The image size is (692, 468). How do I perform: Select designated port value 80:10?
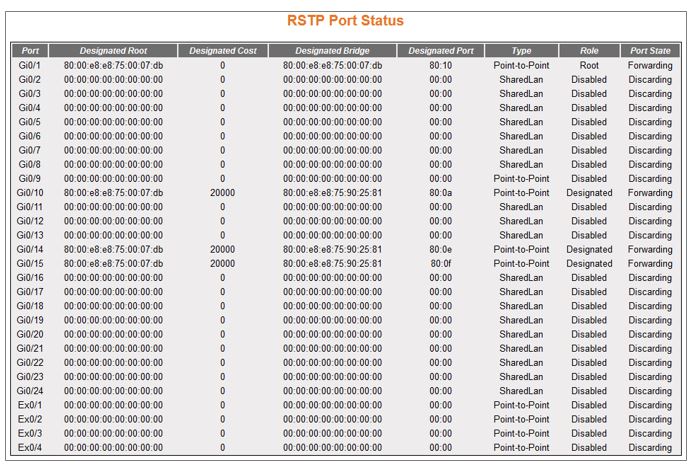441,65
